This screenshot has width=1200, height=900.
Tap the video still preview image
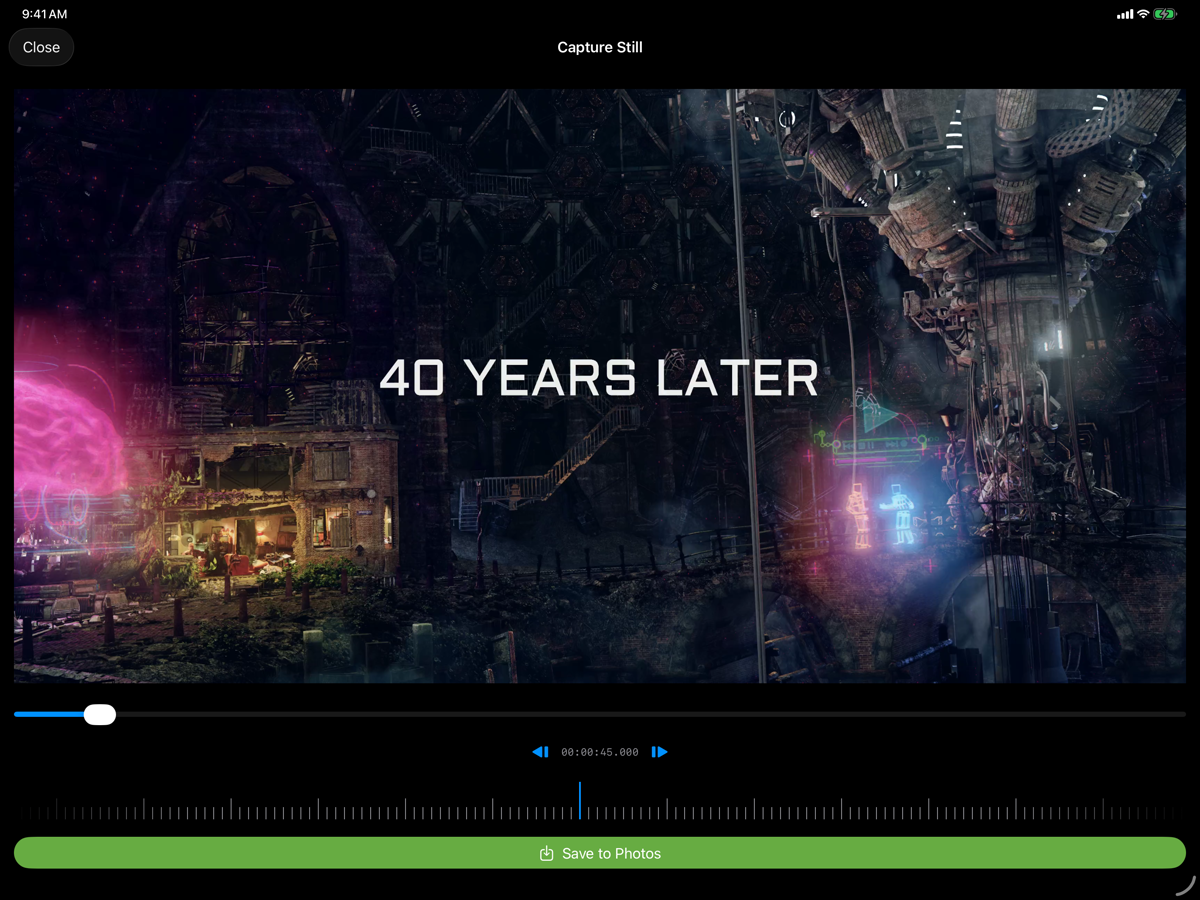(600, 386)
